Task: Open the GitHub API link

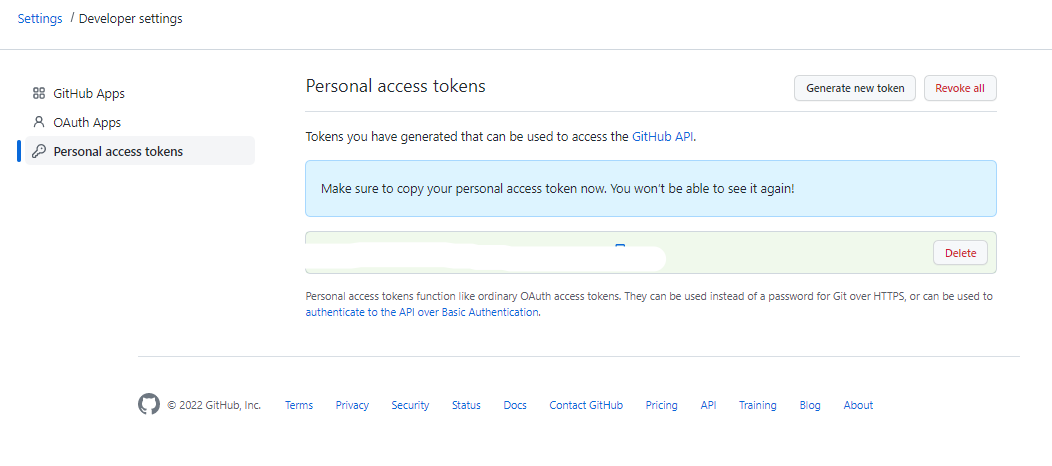Action: point(662,137)
